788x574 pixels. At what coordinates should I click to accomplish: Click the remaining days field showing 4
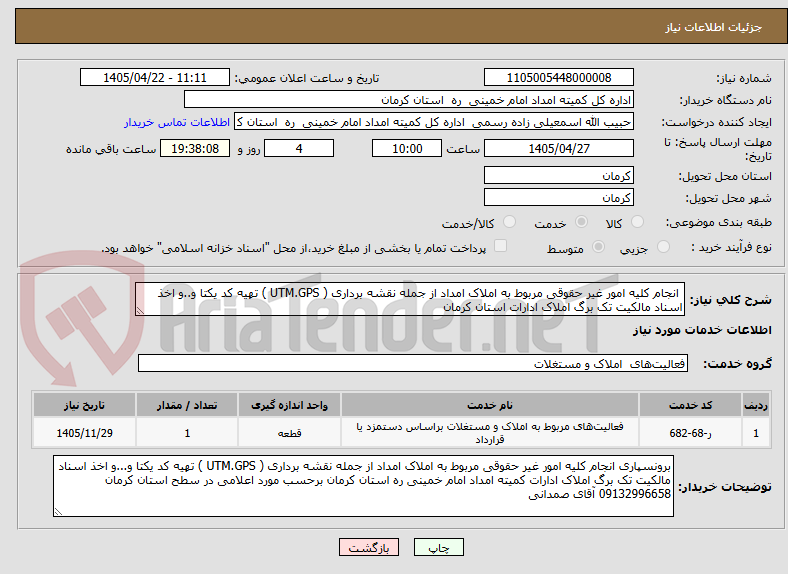(x=299, y=148)
